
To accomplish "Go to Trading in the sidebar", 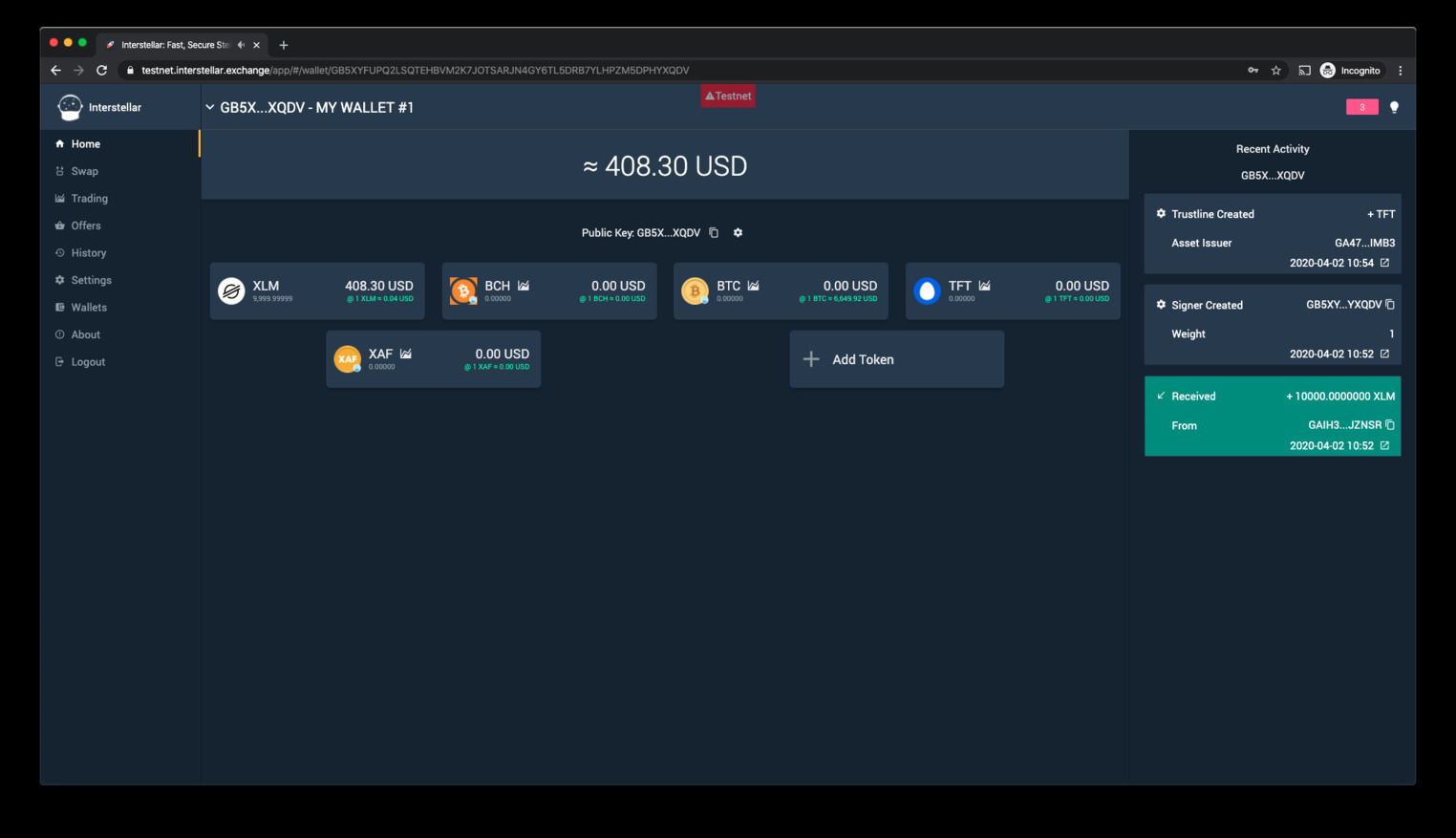I will (89, 199).
